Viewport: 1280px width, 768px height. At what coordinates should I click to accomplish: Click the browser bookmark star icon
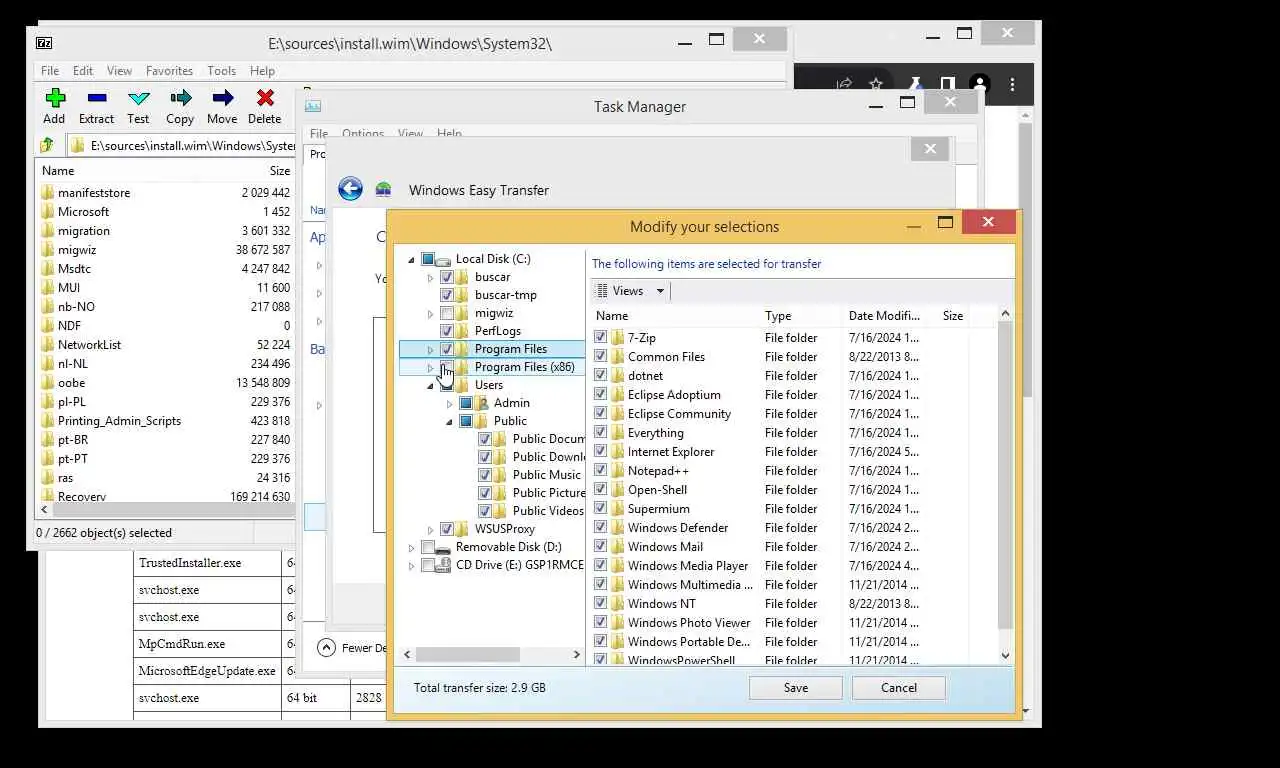click(x=876, y=84)
